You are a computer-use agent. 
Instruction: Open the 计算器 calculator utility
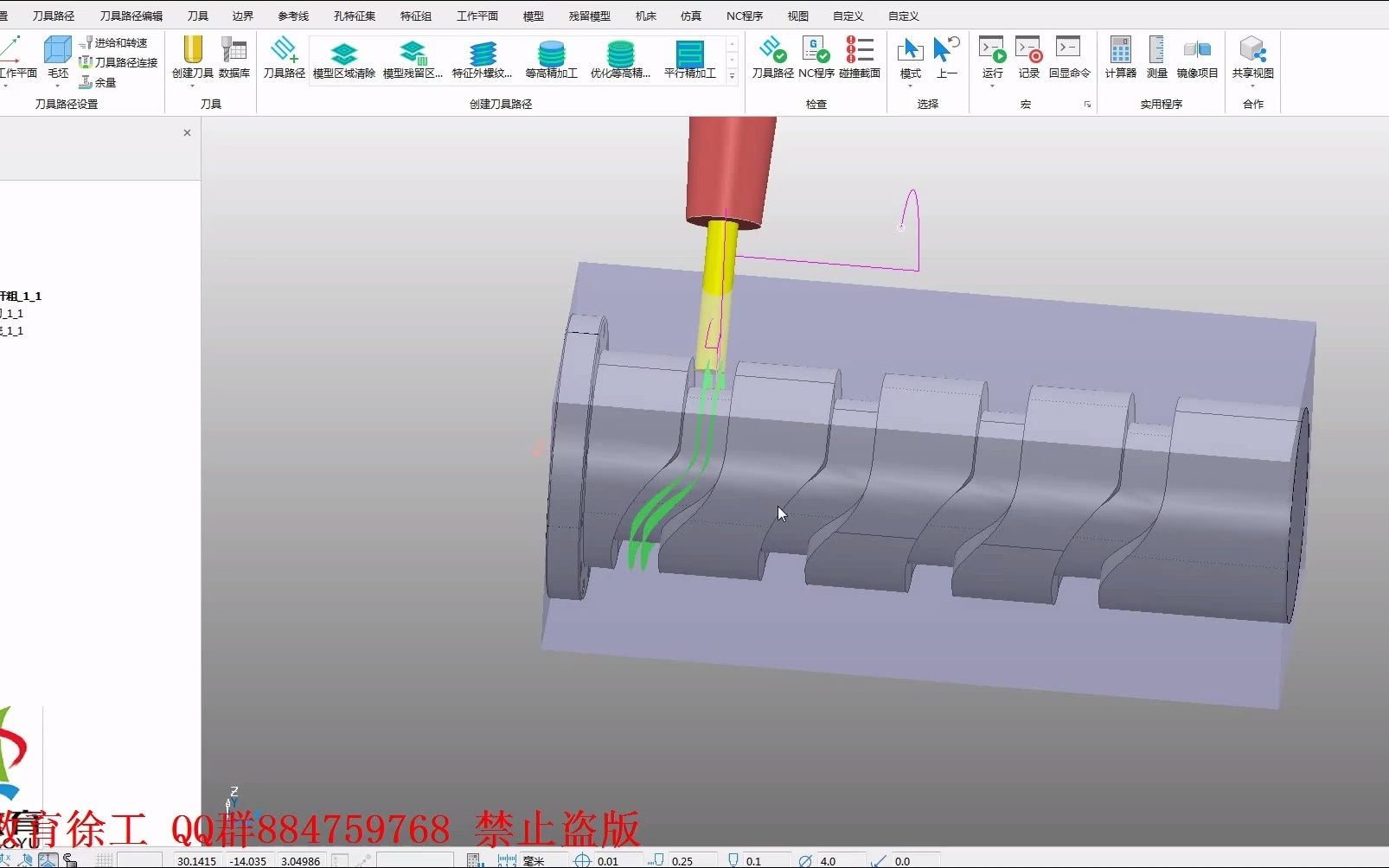[1120, 57]
